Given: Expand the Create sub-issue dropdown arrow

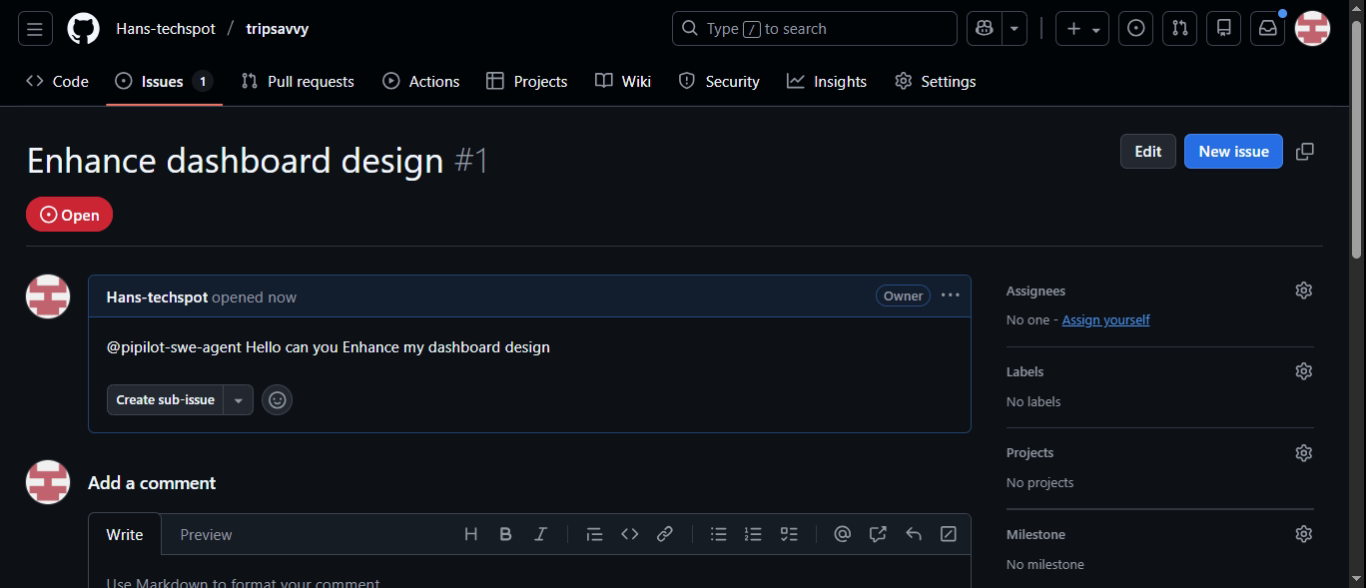Looking at the screenshot, I should coord(238,400).
